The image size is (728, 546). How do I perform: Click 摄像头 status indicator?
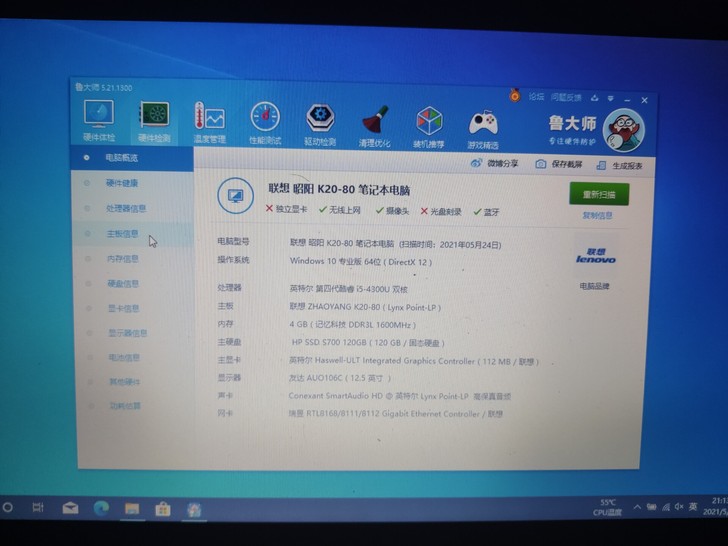coord(392,211)
